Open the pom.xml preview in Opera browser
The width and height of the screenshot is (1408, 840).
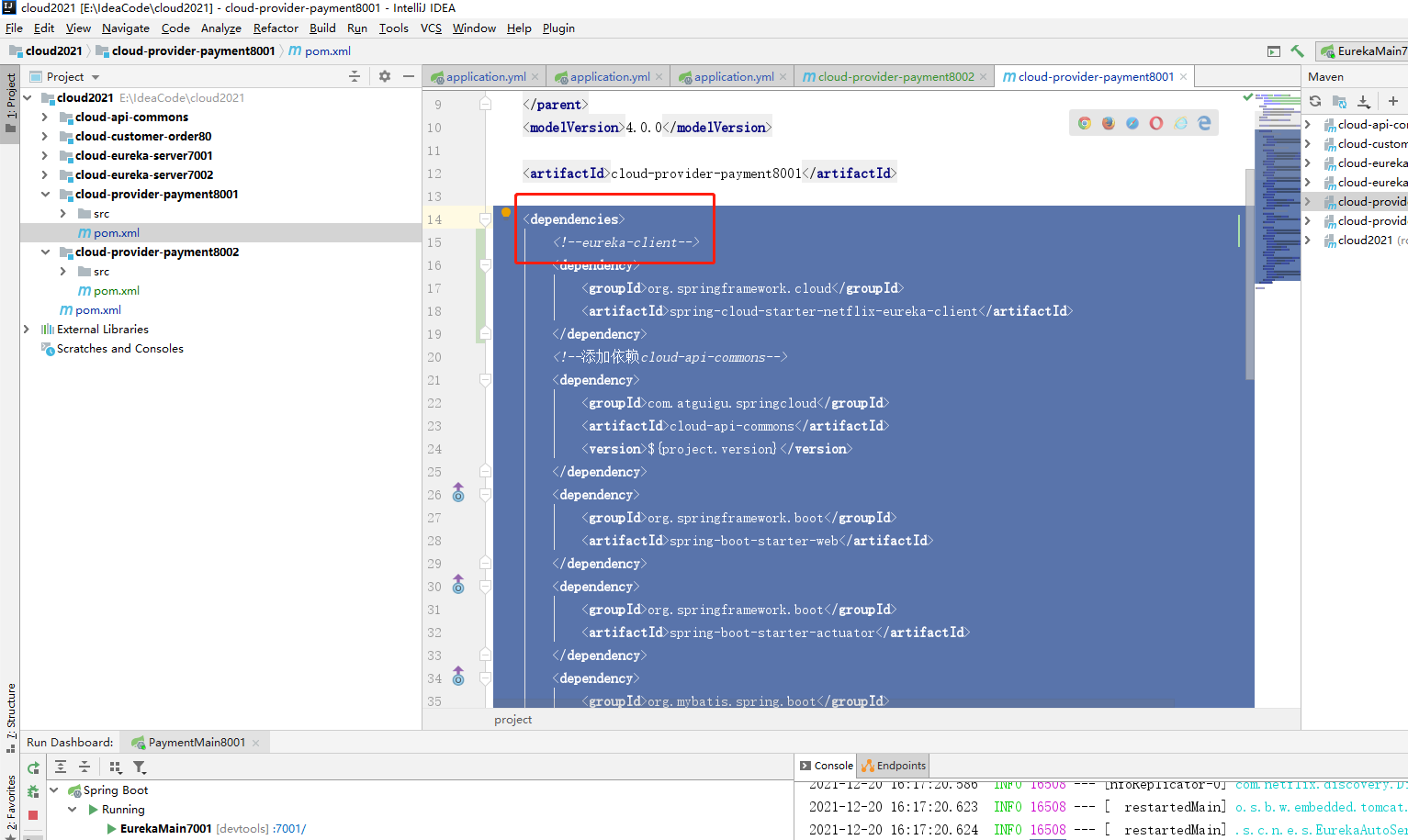click(x=1156, y=123)
